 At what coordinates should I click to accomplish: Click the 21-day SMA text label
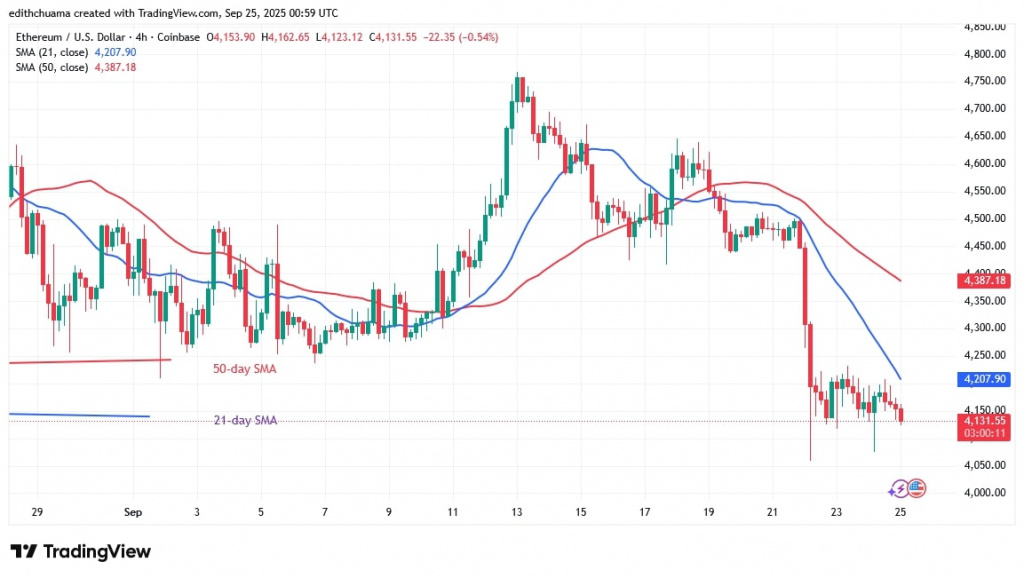click(x=245, y=420)
